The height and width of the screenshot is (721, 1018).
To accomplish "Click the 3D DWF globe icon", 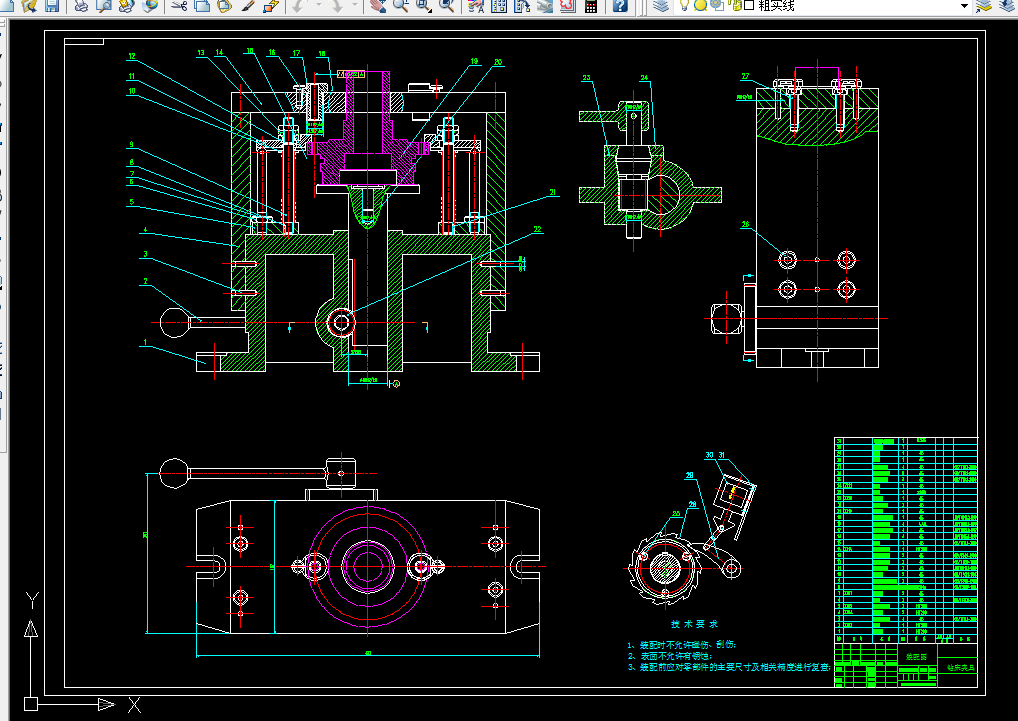I will (x=150, y=6).
